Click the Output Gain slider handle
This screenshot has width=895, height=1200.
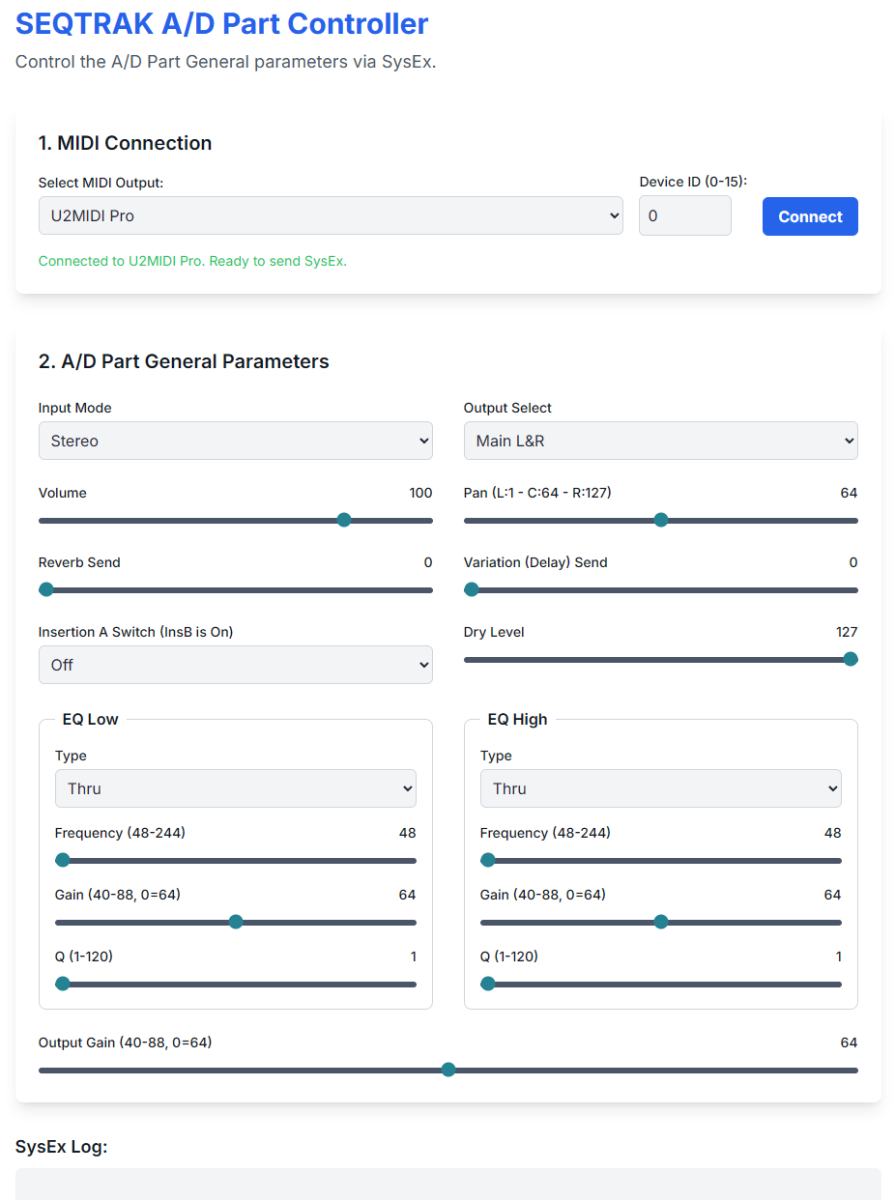pyautogui.click(x=448, y=1070)
